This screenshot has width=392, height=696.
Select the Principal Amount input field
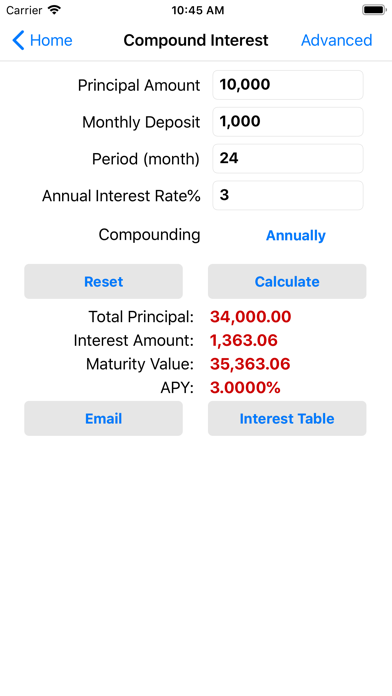click(288, 85)
